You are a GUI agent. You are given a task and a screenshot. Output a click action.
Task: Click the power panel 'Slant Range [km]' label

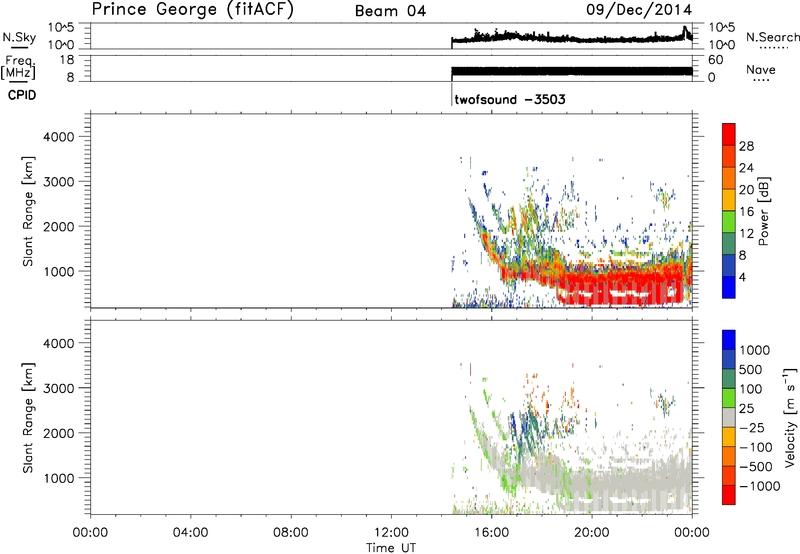pos(28,211)
